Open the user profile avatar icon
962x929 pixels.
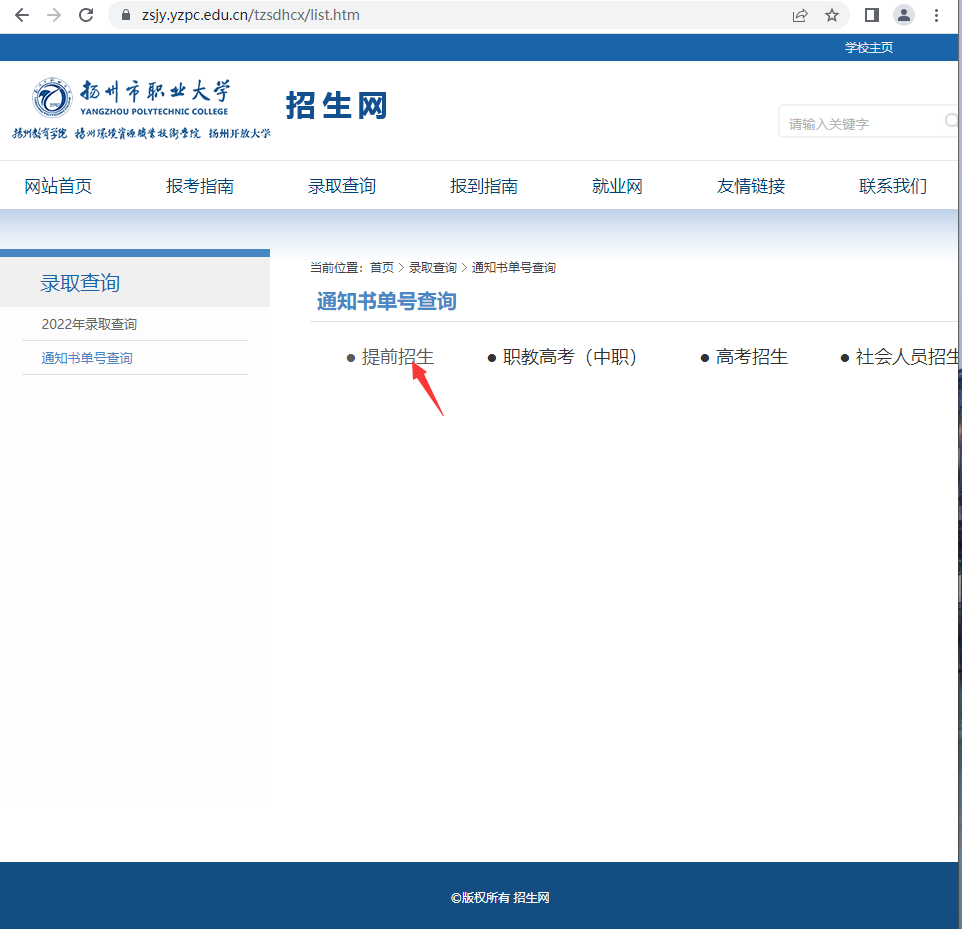click(904, 15)
